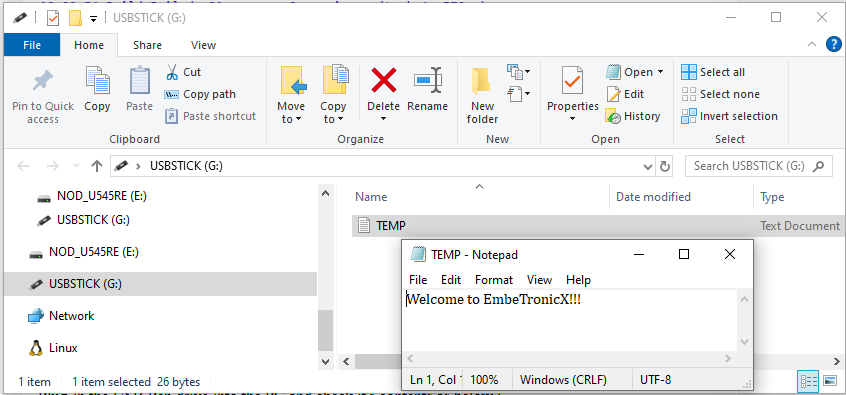The height and width of the screenshot is (395, 846).
Task: Open Notepad Edit menu
Action: [451, 280]
